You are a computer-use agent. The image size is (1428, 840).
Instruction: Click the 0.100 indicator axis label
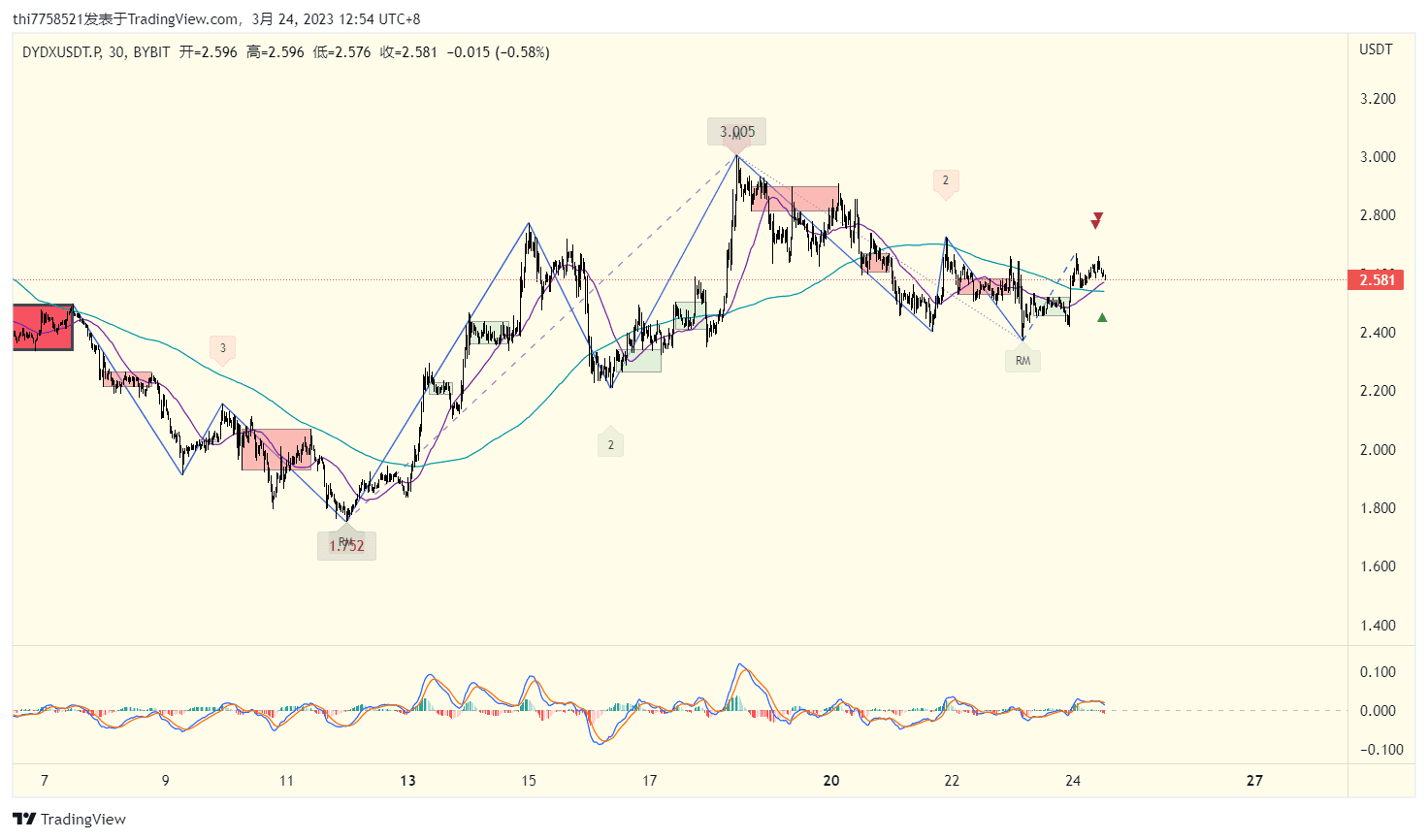[x=1378, y=672]
